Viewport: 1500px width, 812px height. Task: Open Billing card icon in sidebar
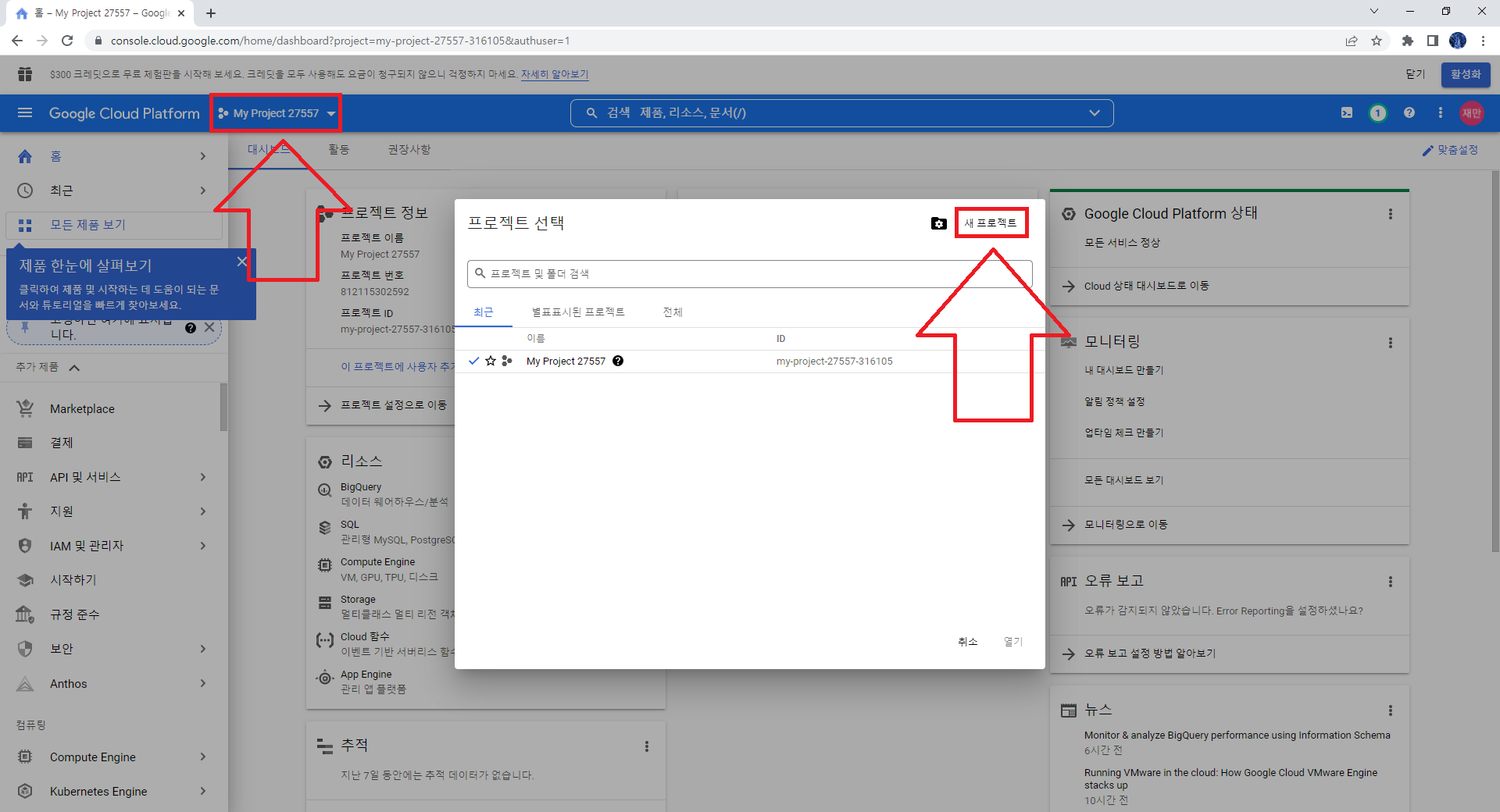coord(25,443)
